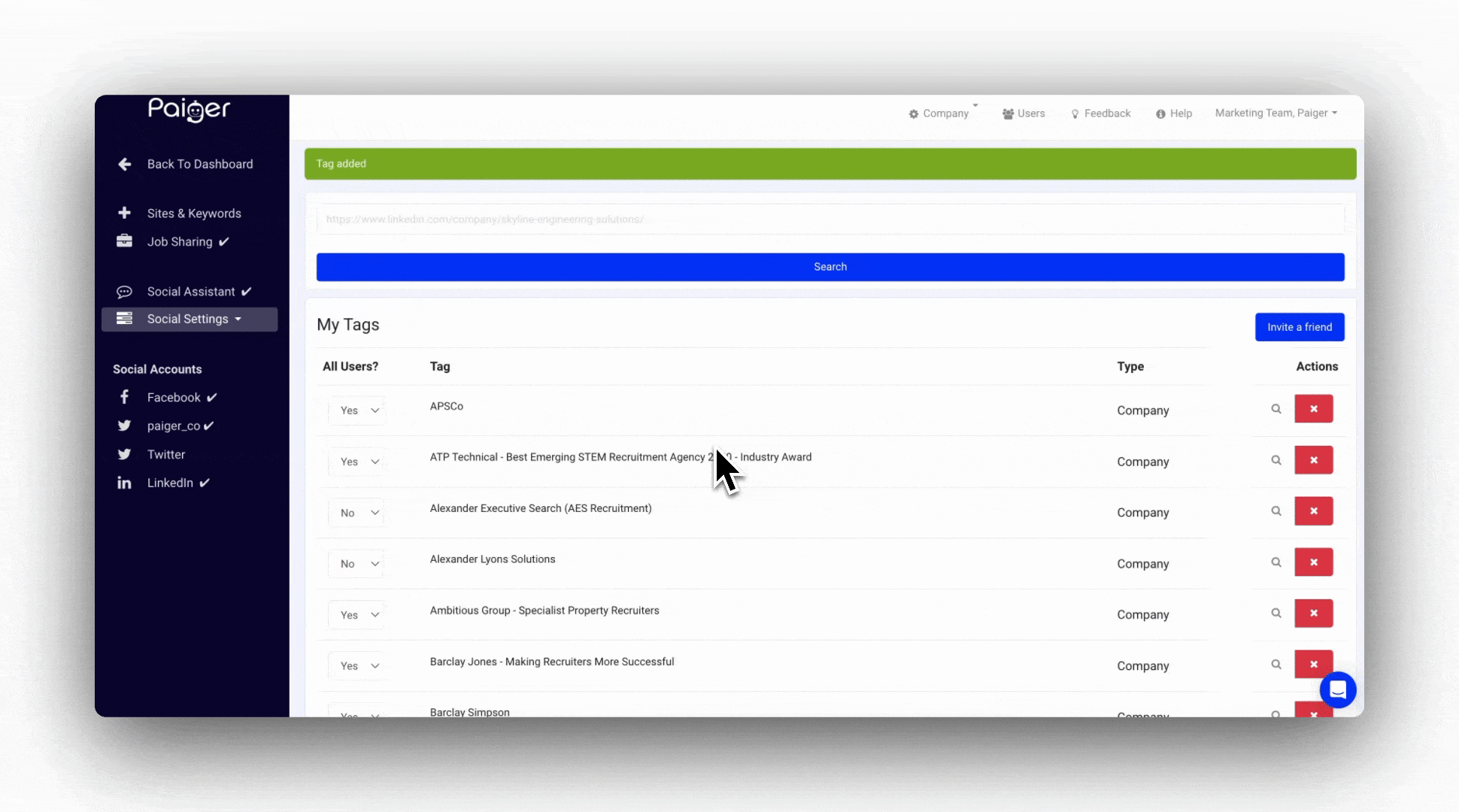Search icon for Barclay Jones tag

(1276, 665)
